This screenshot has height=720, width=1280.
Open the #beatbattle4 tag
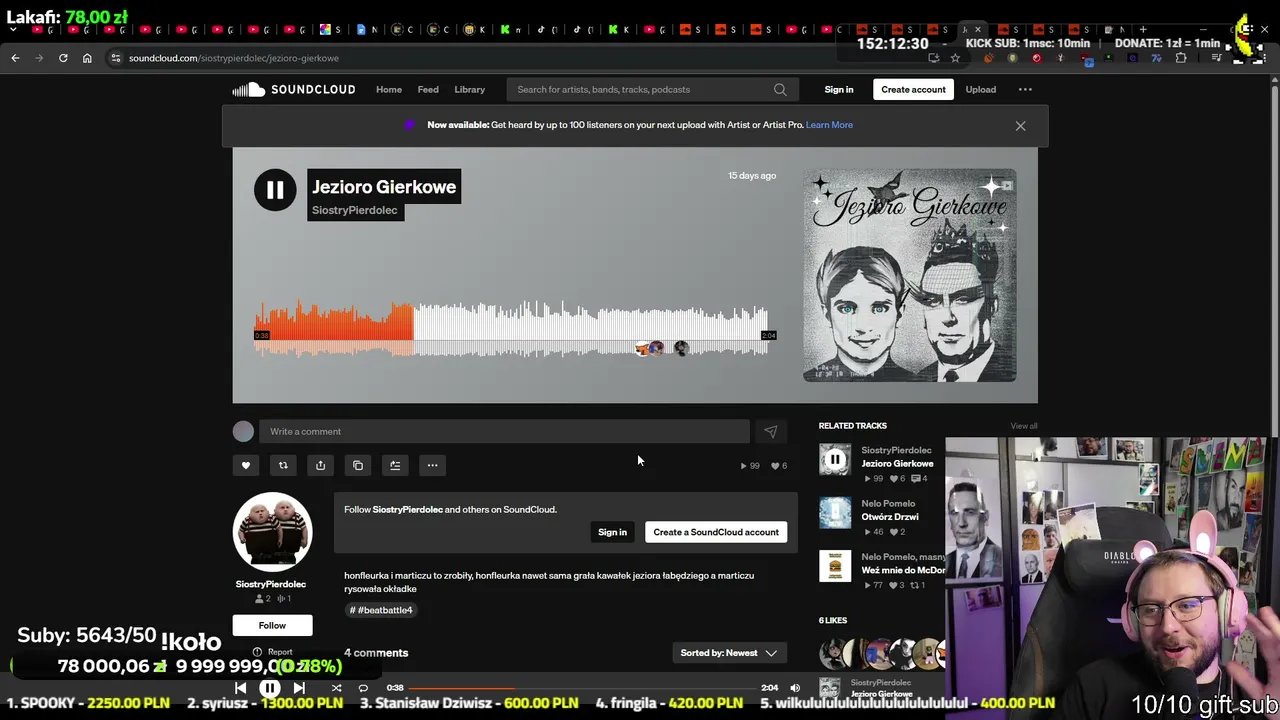(381, 610)
